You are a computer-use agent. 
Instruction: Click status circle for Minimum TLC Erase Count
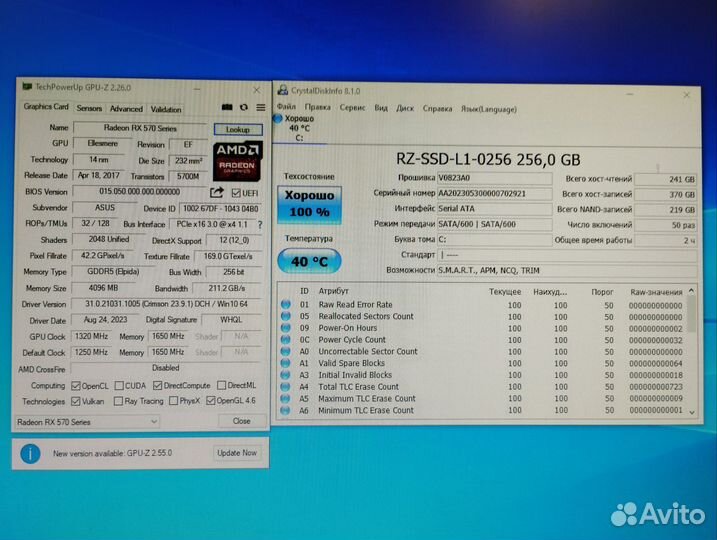click(x=286, y=410)
